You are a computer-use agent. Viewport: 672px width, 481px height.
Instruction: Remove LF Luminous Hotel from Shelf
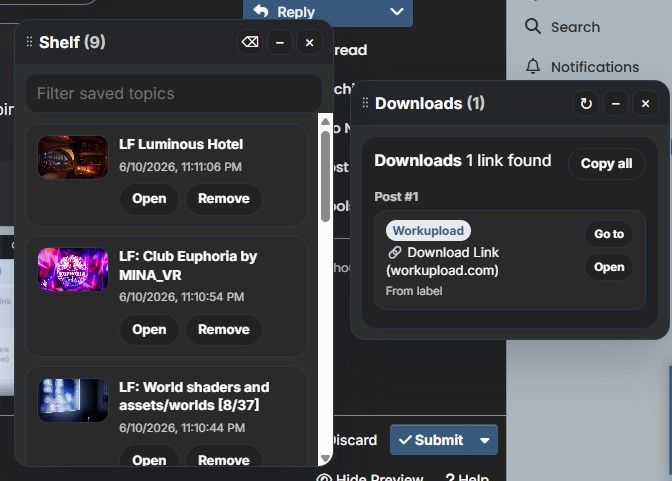click(224, 198)
